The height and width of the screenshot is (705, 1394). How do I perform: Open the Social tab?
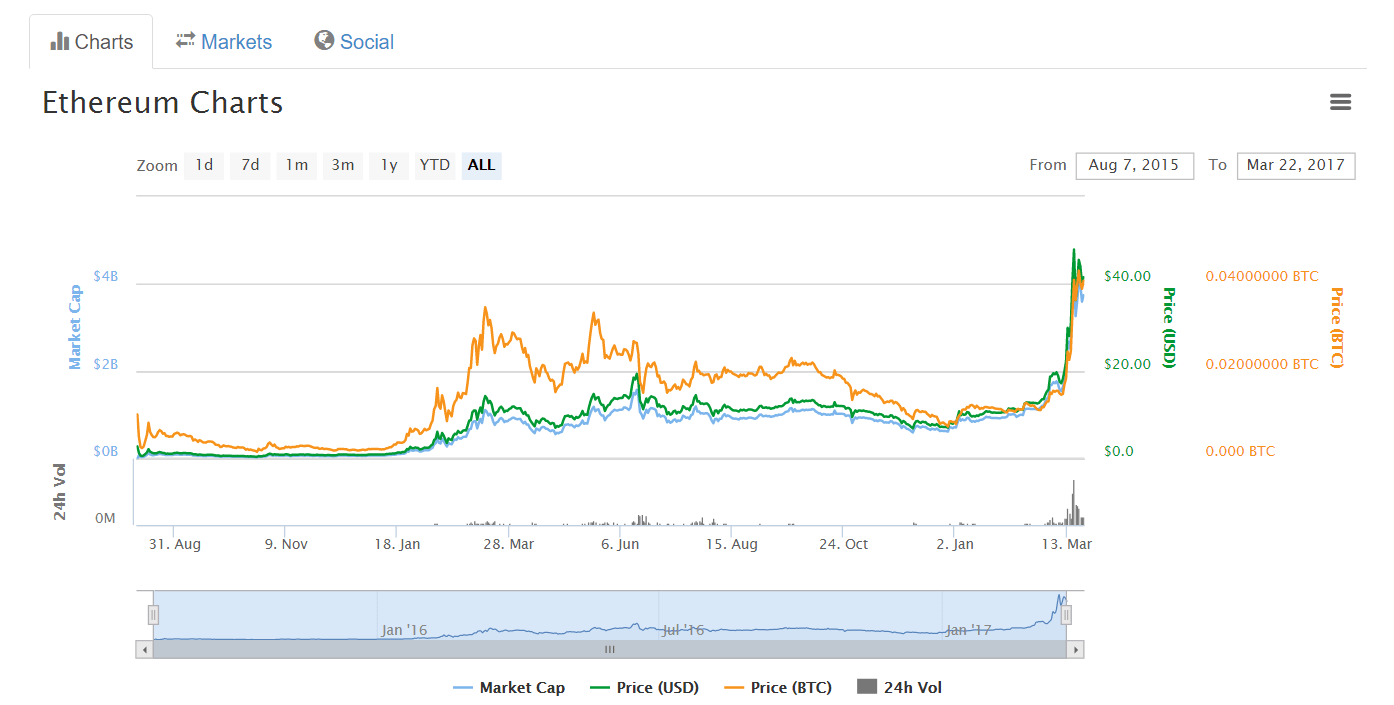pos(354,42)
